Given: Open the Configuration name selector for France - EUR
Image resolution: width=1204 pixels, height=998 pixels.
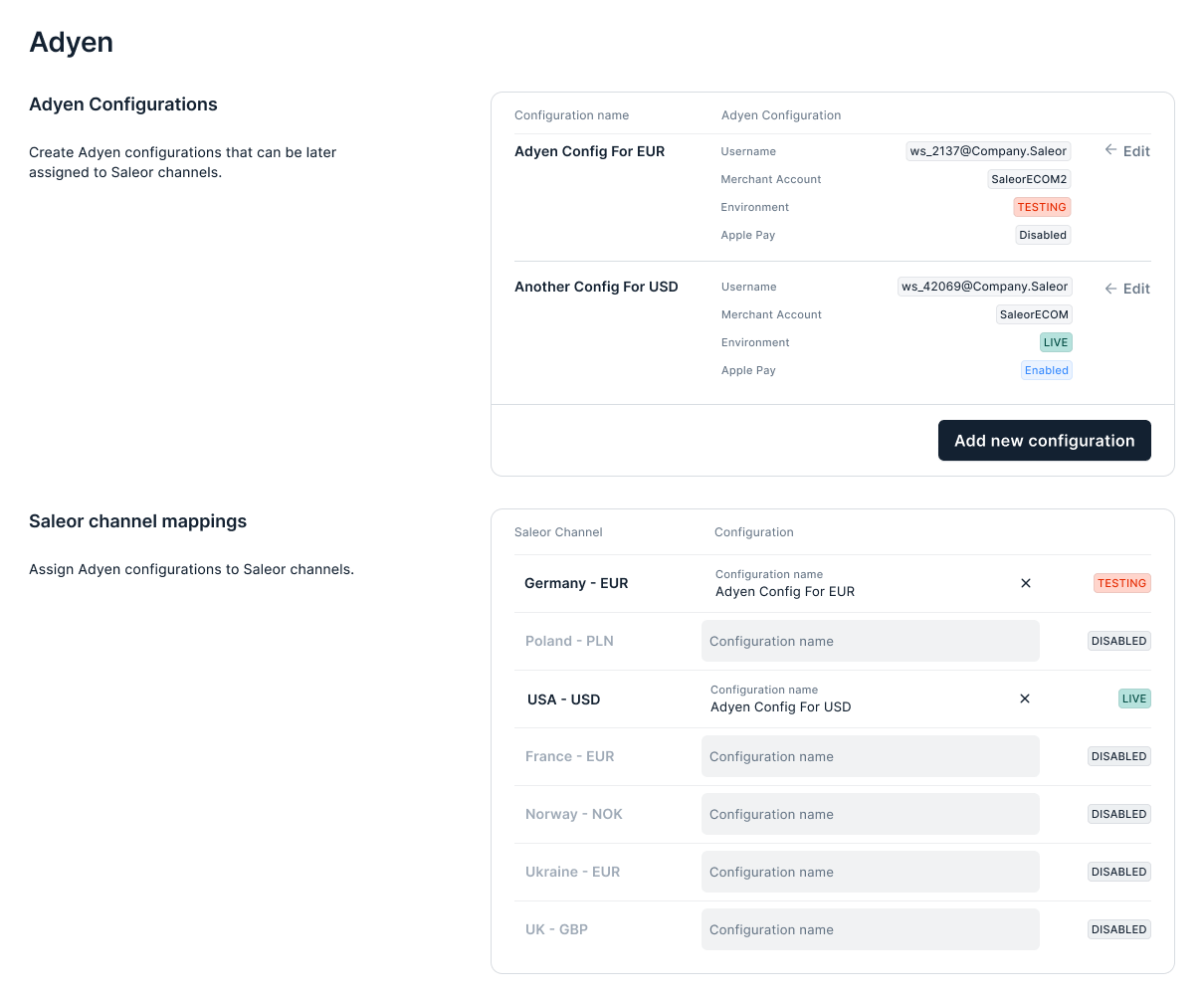Looking at the screenshot, I should (x=870, y=756).
